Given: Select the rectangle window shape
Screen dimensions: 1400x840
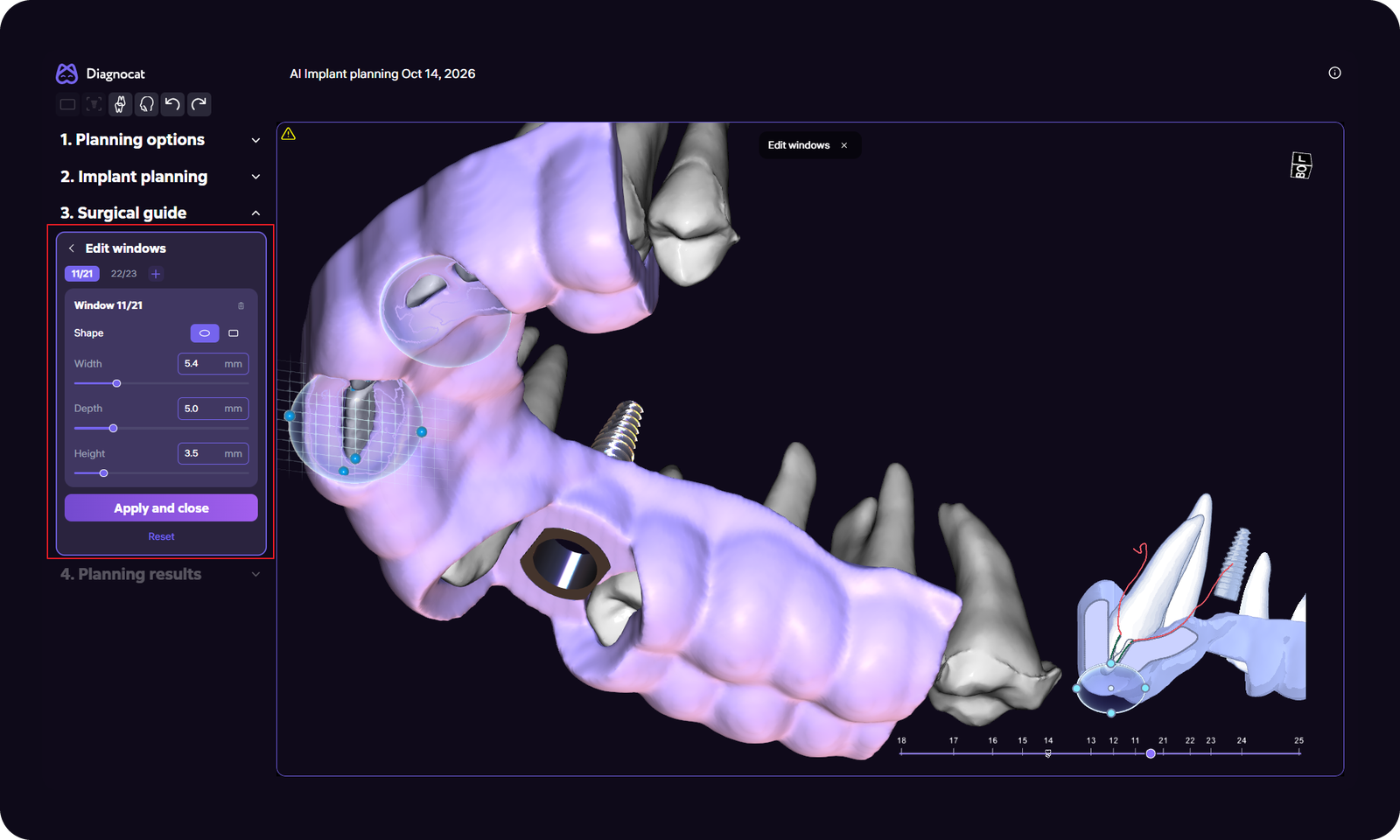Looking at the screenshot, I should click(234, 333).
